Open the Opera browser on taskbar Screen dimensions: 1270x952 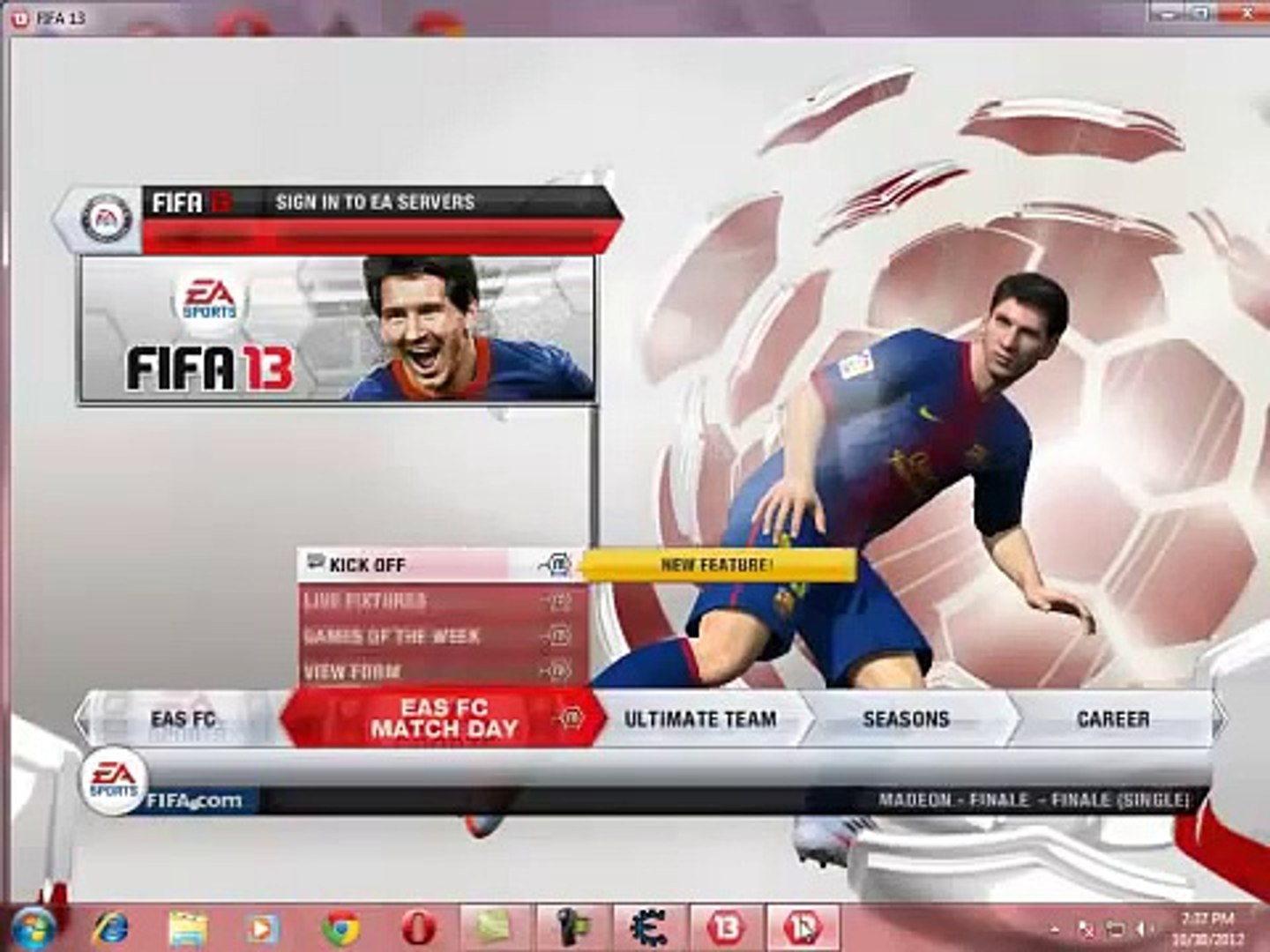(417, 928)
